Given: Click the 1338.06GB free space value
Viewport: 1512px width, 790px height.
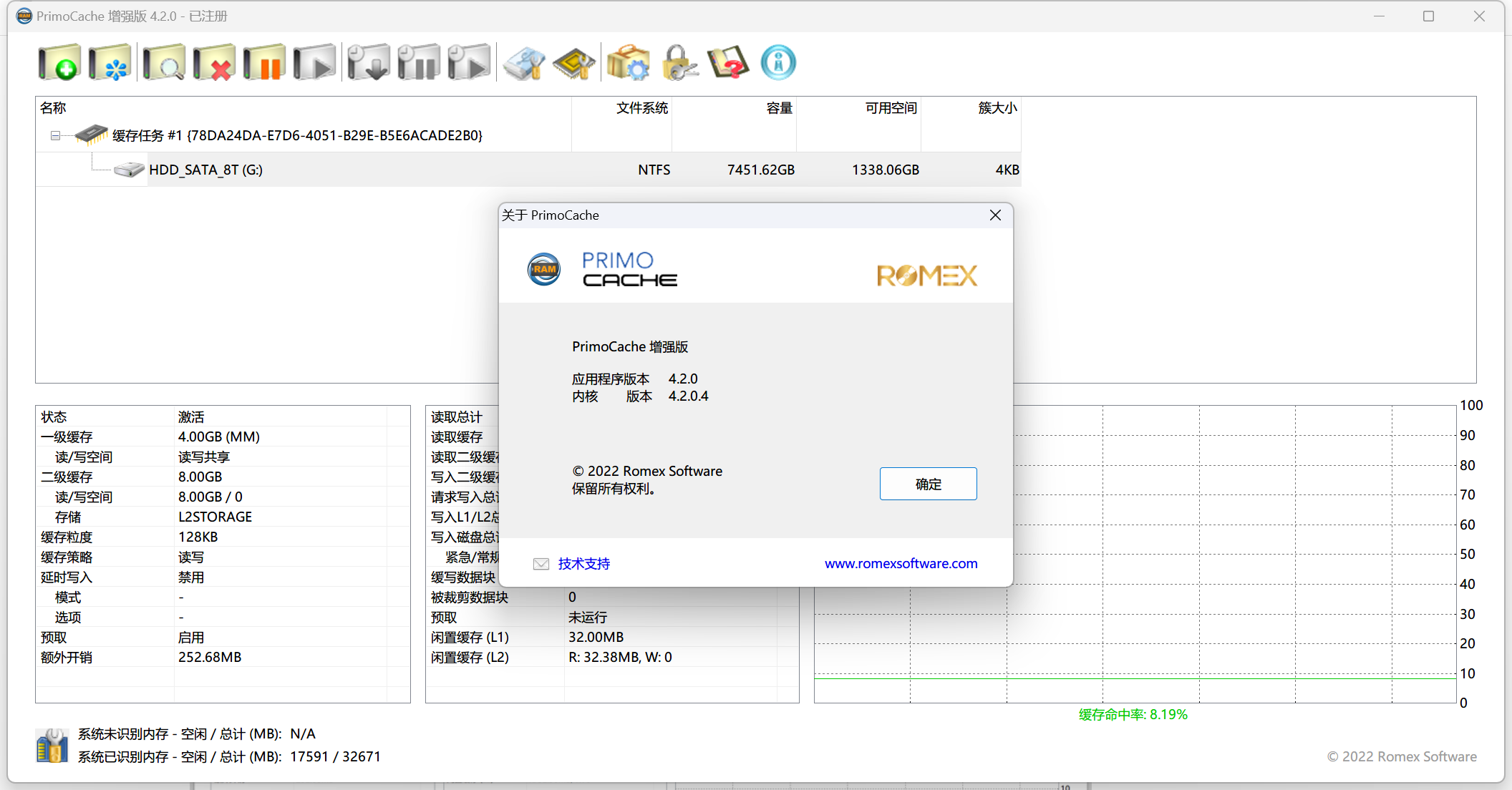Looking at the screenshot, I should [886, 170].
